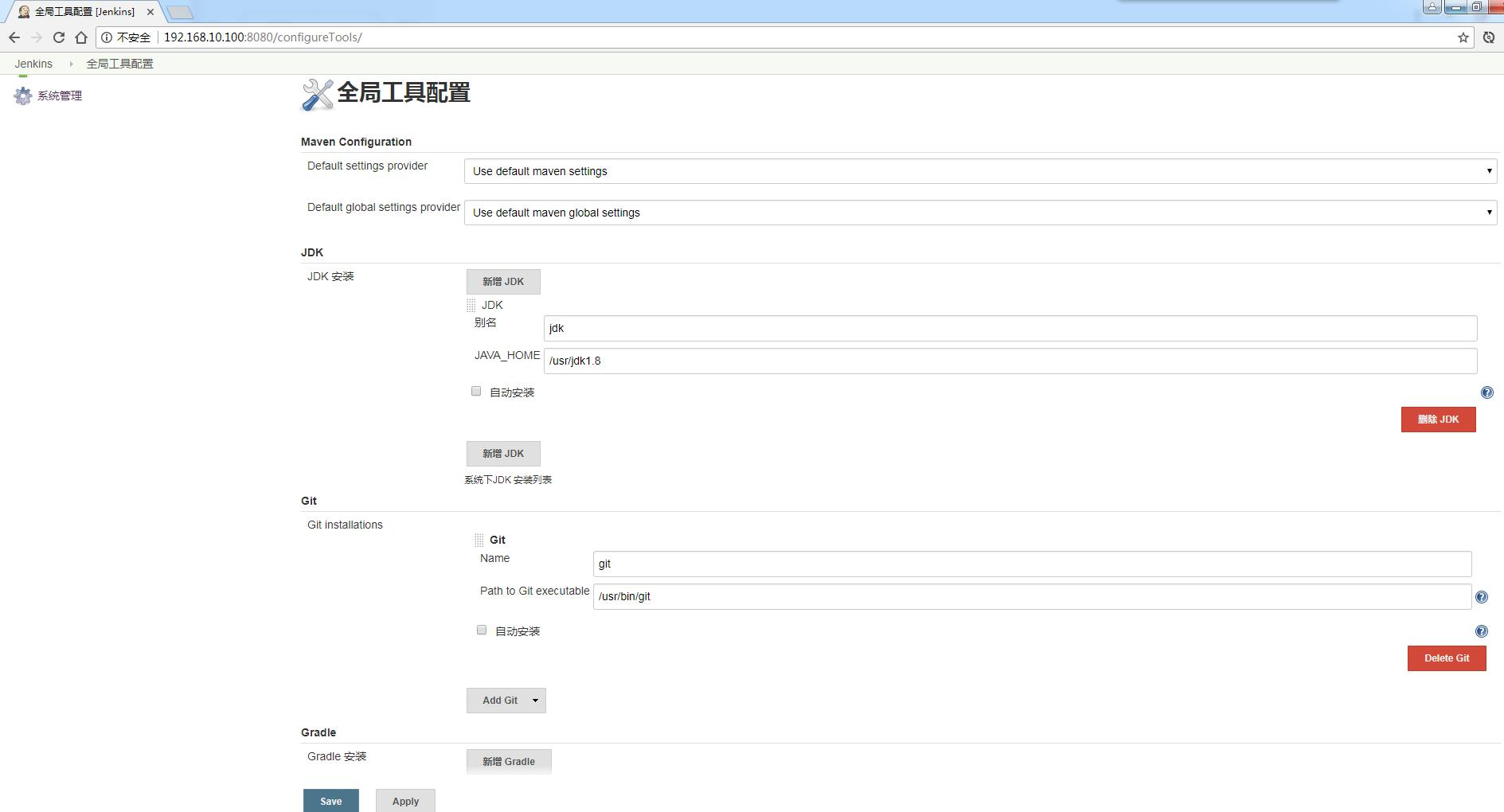Screen dimensions: 1504x812
Task: Click the browser user profile button
Action: pos(1432,7)
